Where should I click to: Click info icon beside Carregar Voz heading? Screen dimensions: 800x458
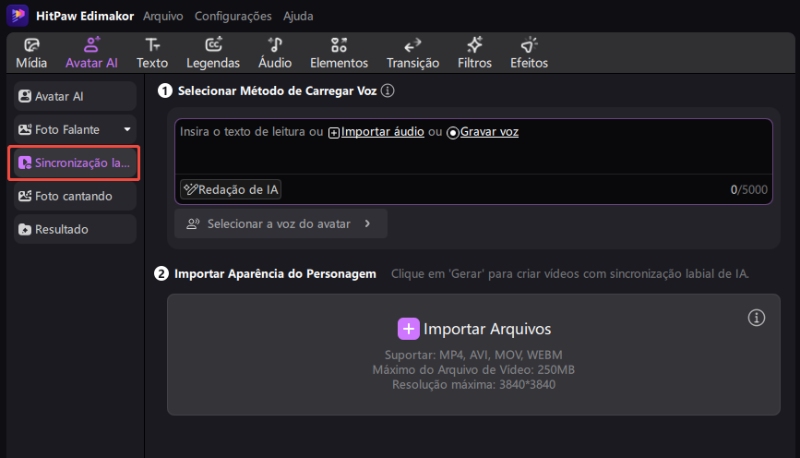point(388,91)
